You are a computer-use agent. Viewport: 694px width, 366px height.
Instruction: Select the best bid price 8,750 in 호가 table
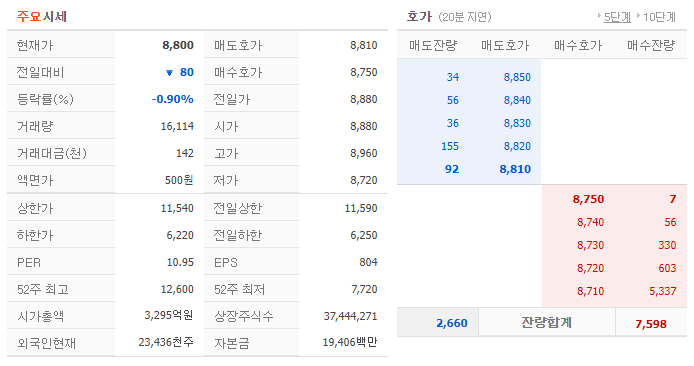[x=588, y=199]
